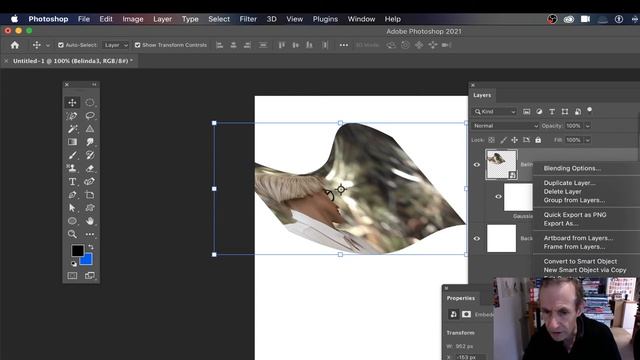Viewport: 640px width, 360px height.
Task: Select the Hand tool
Action: point(90,221)
